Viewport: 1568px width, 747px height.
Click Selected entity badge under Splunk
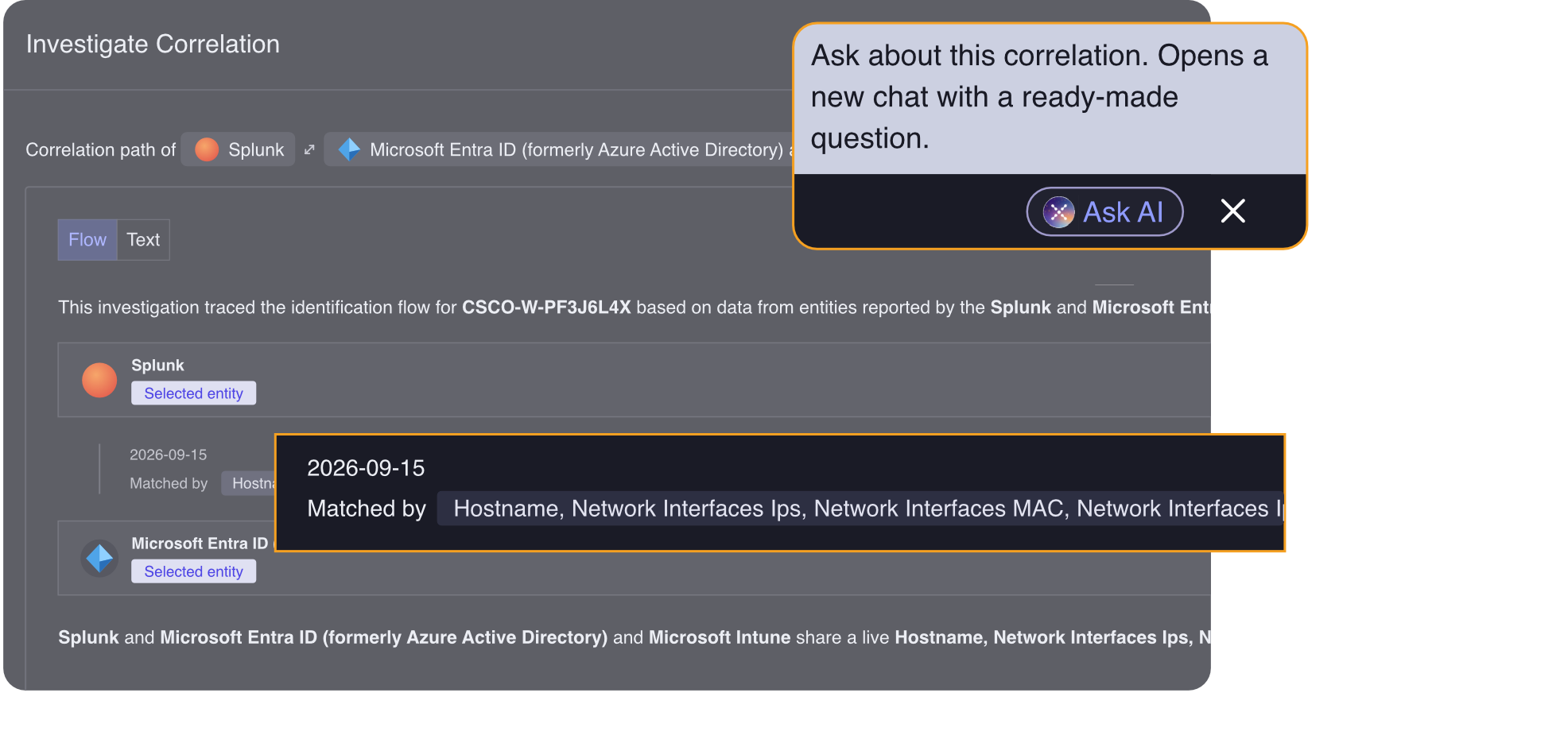[x=193, y=393]
